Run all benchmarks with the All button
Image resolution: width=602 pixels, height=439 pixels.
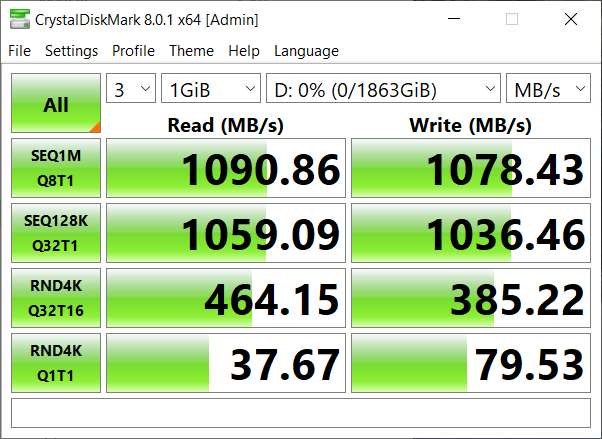pyautogui.click(x=56, y=103)
